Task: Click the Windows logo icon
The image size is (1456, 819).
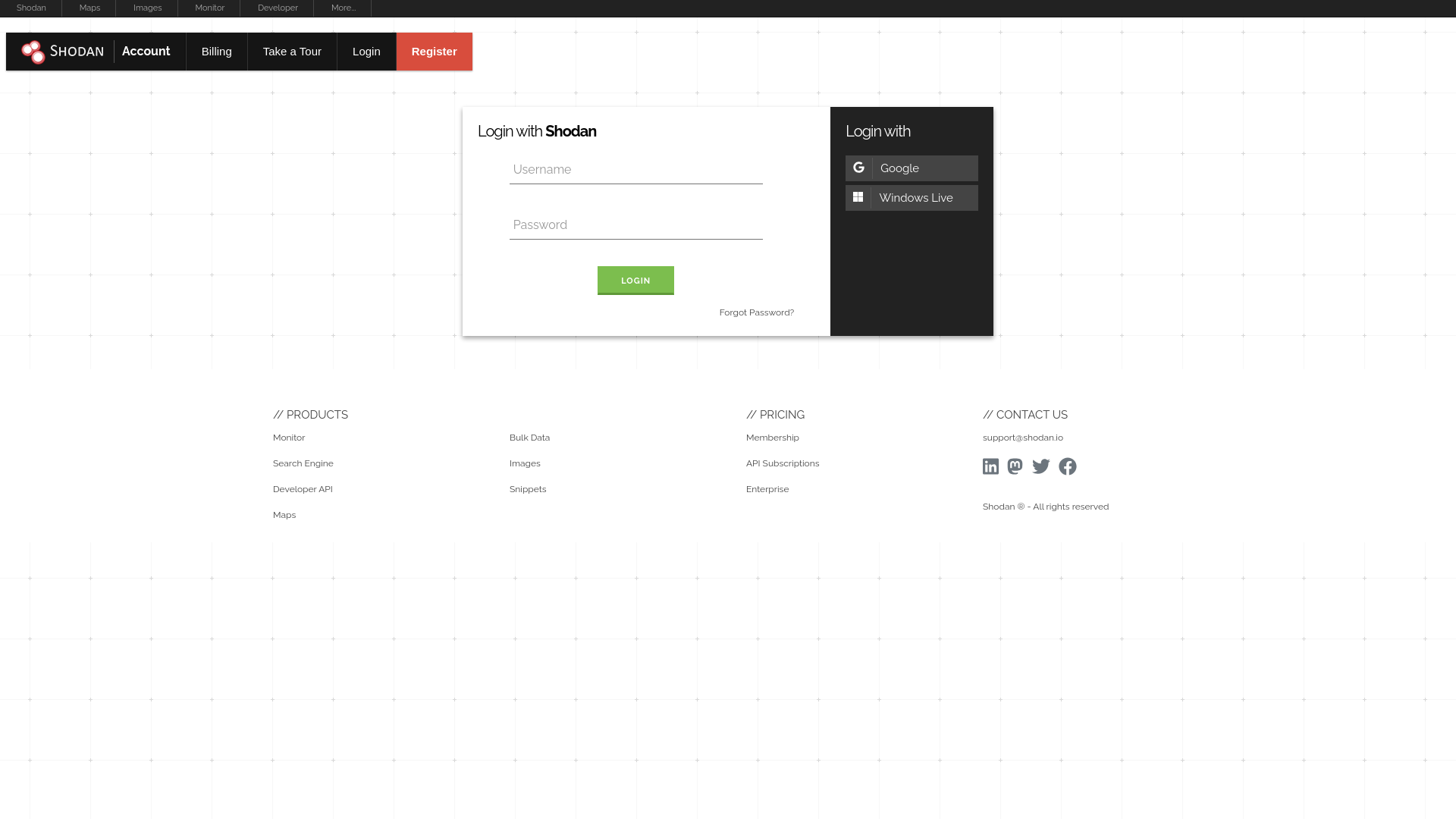Action: [858, 197]
